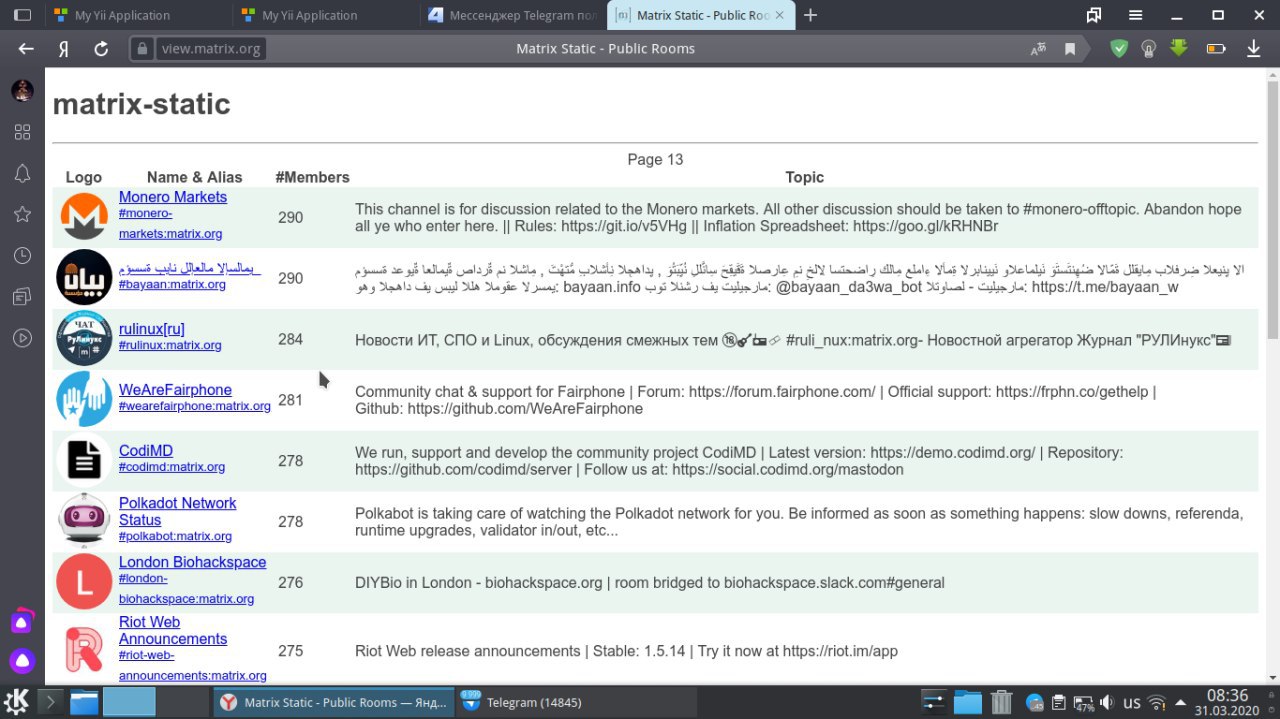Open browsing history clock in the sidebar
This screenshot has width=1280, height=719.
(x=22, y=256)
